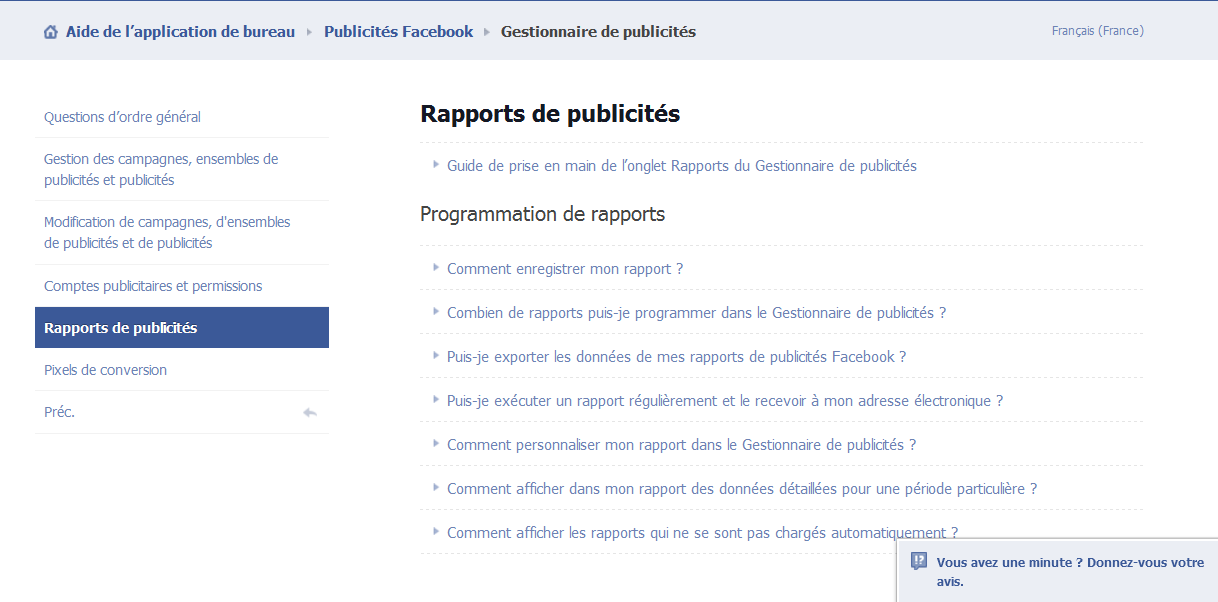Viewport: 1218px width, 602px height.
Task: Expand Puis-je exécuter un rapport régulièrement triangle
Action: coord(436,399)
